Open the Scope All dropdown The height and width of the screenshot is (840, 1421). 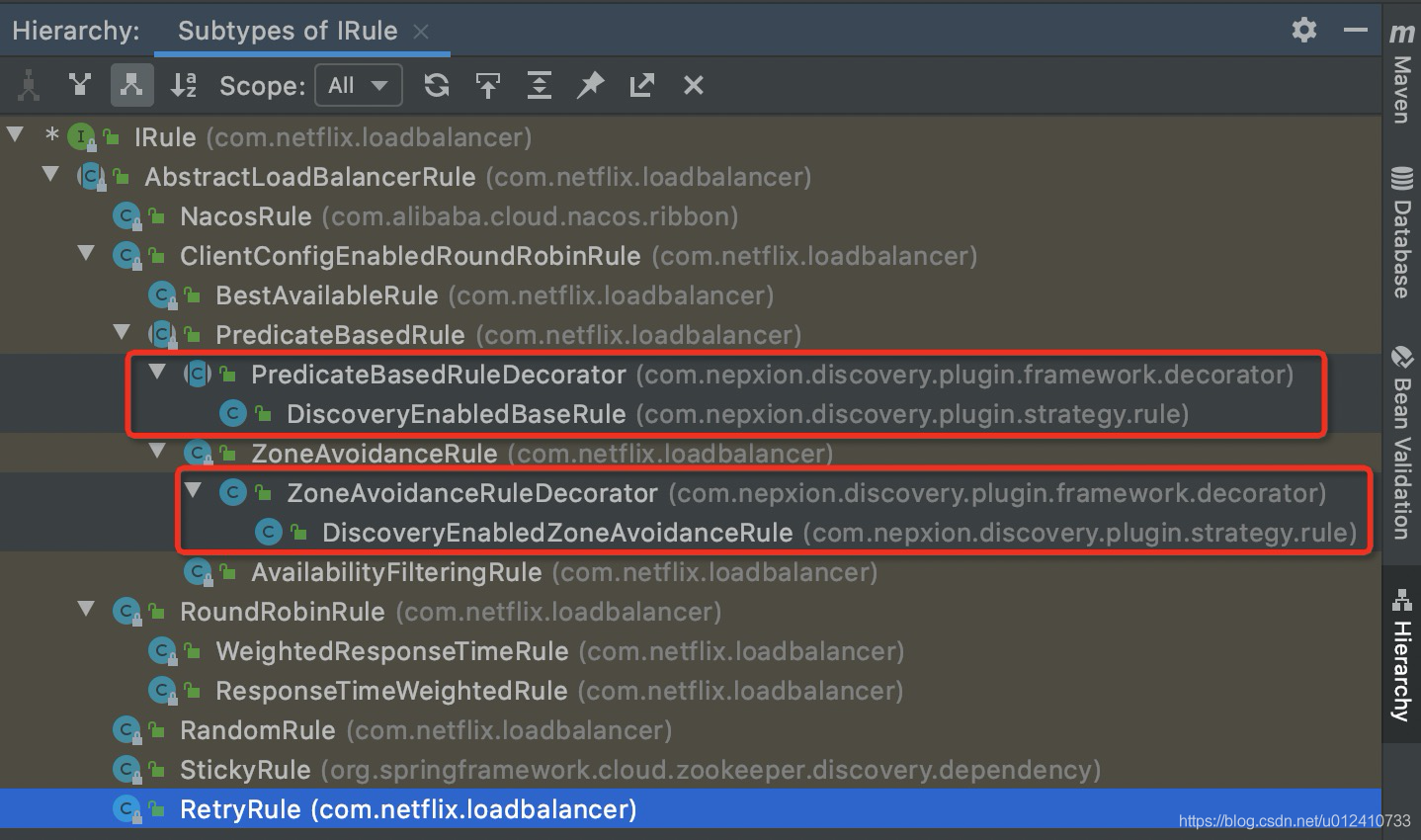[x=358, y=85]
